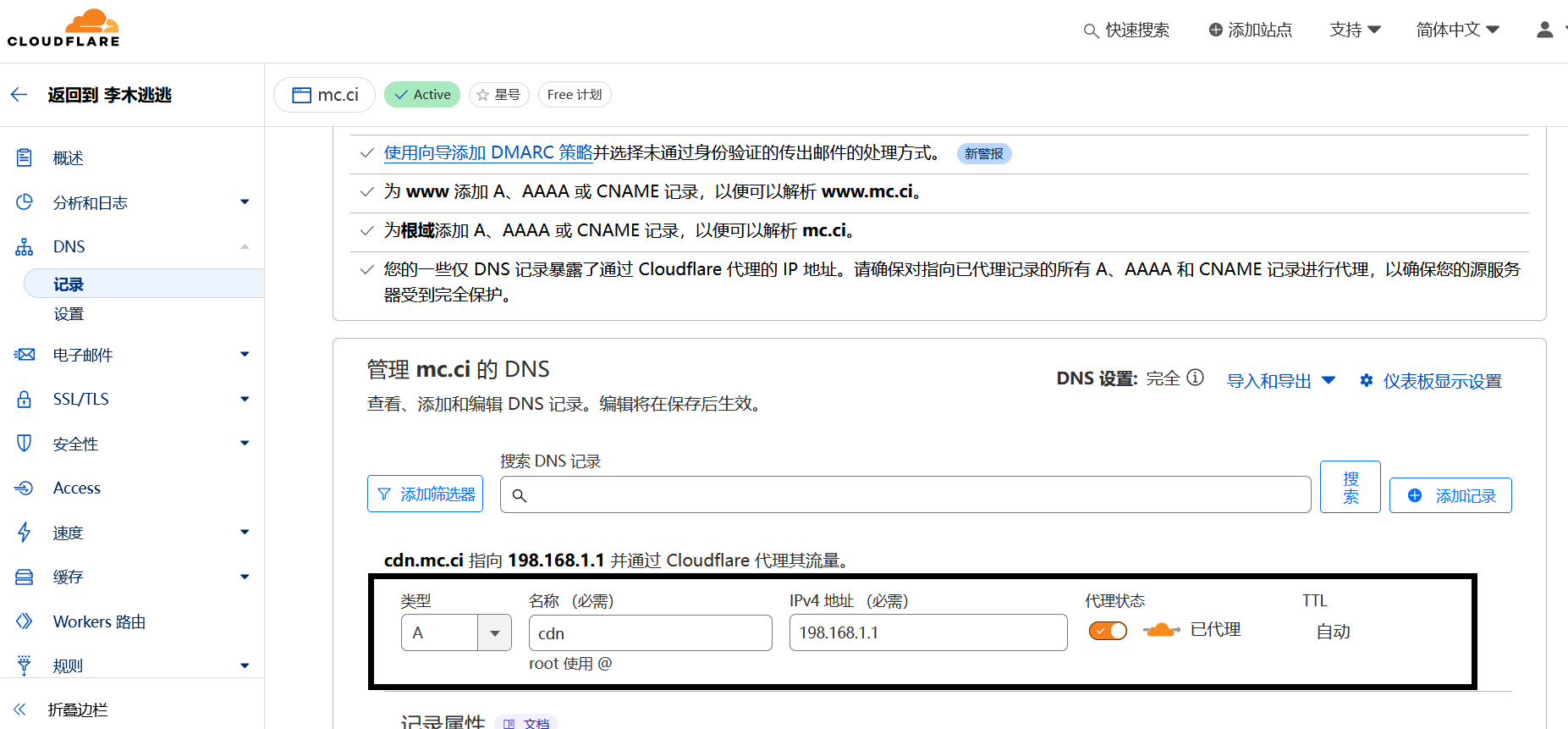The image size is (1568, 729).
Task: Collapse the DNS sidebar section
Action: 245,246
